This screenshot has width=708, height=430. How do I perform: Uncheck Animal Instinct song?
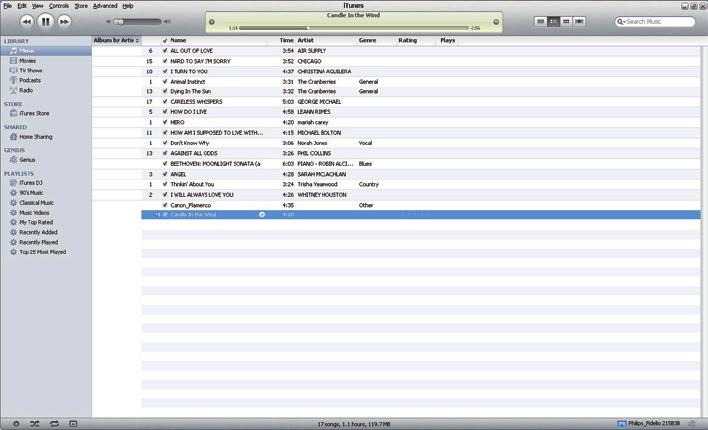(165, 82)
